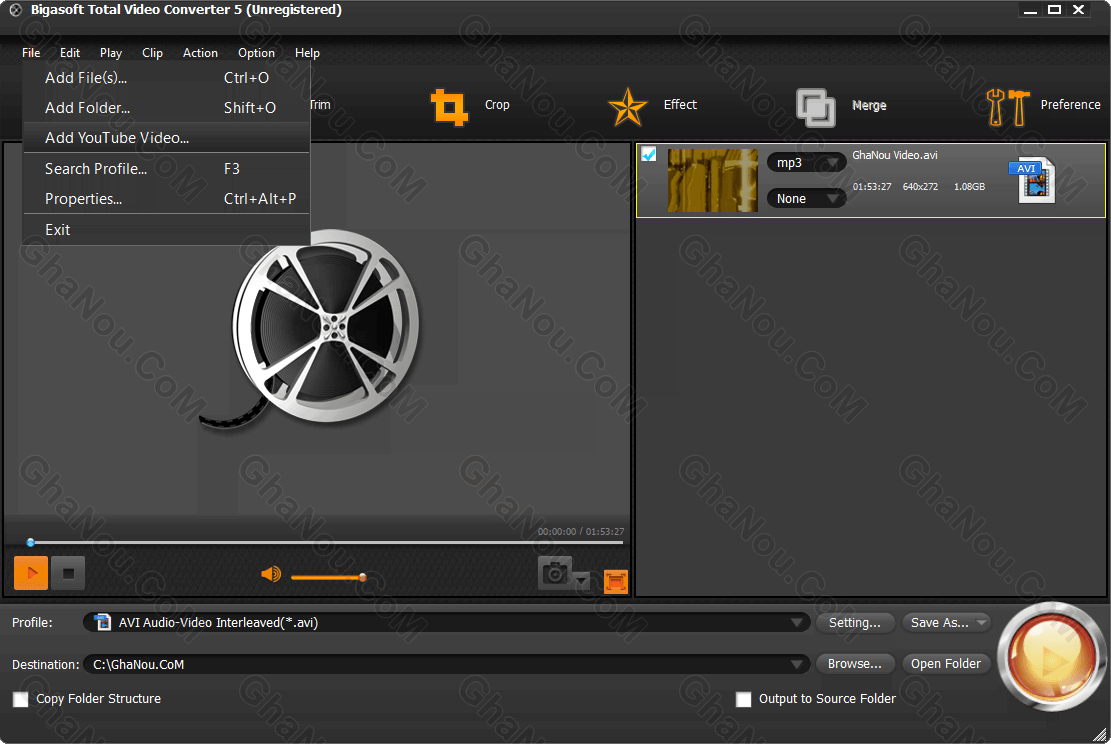Expand the Destination path dropdown

(x=797, y=664)
